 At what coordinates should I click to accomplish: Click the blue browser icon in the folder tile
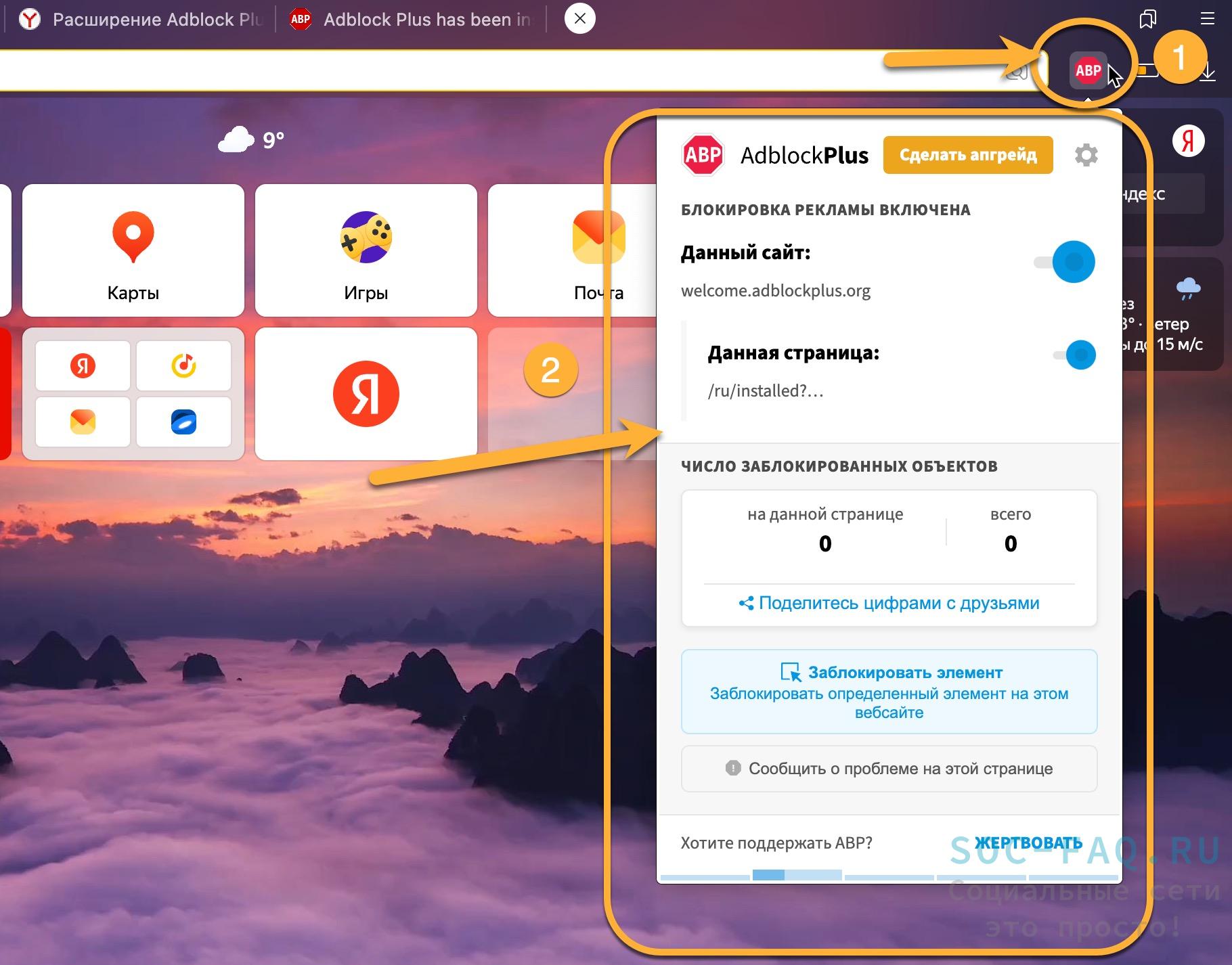point(184,422)
